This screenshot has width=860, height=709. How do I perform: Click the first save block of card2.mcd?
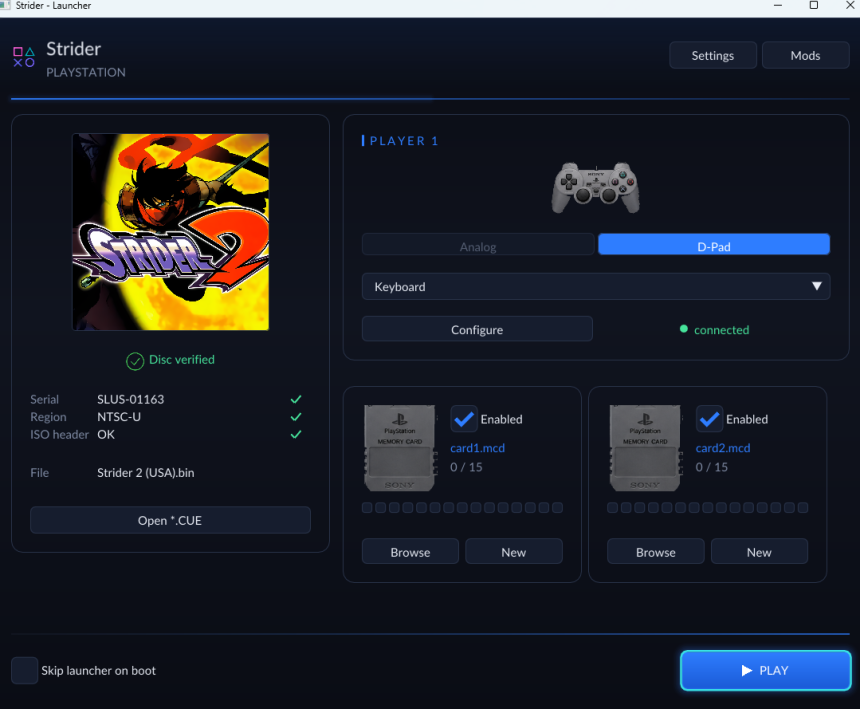point(612,508)
